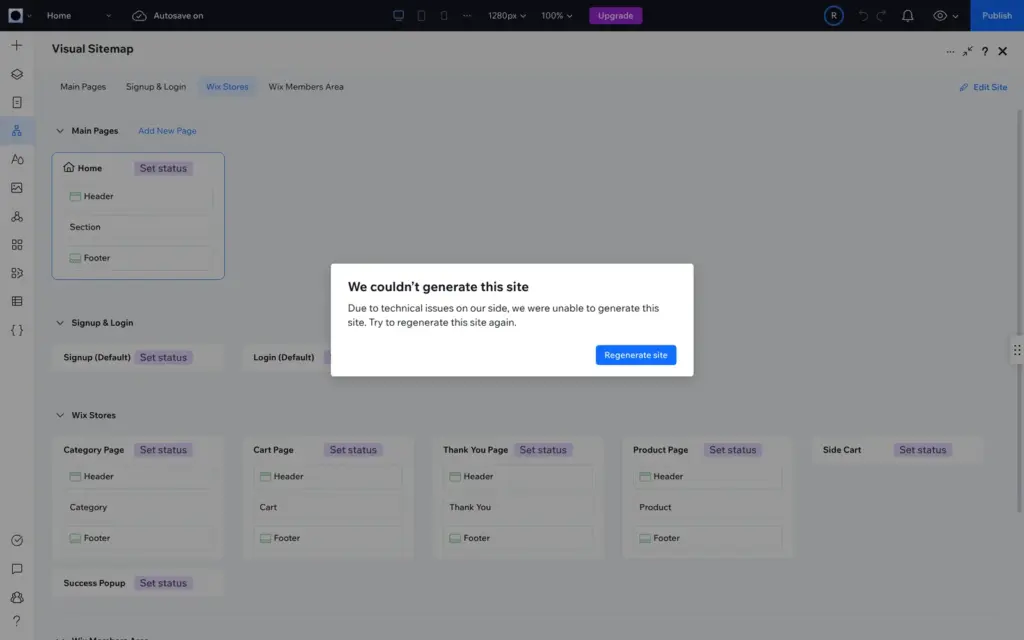The image size is (1024, 640).
Task: Click the Edit Site link
Action: (983, 87)
